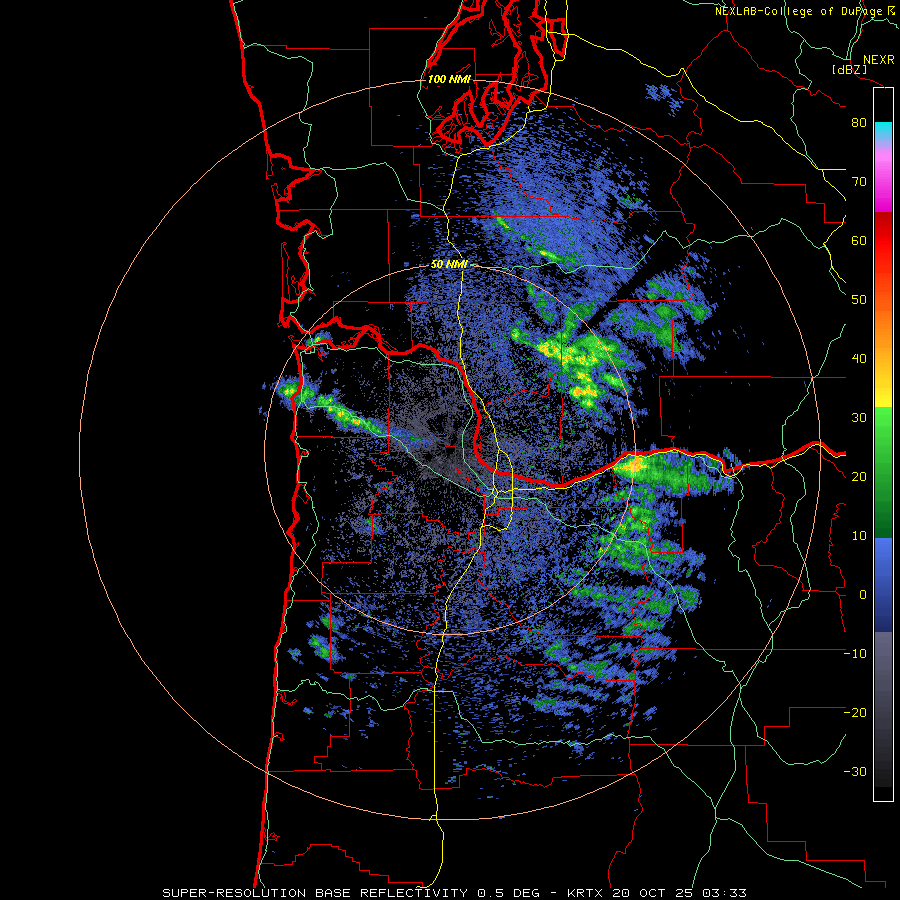900x900 pixels.
Task: Click the 60 dBZ scale value
Action: [x=859, y=240]
